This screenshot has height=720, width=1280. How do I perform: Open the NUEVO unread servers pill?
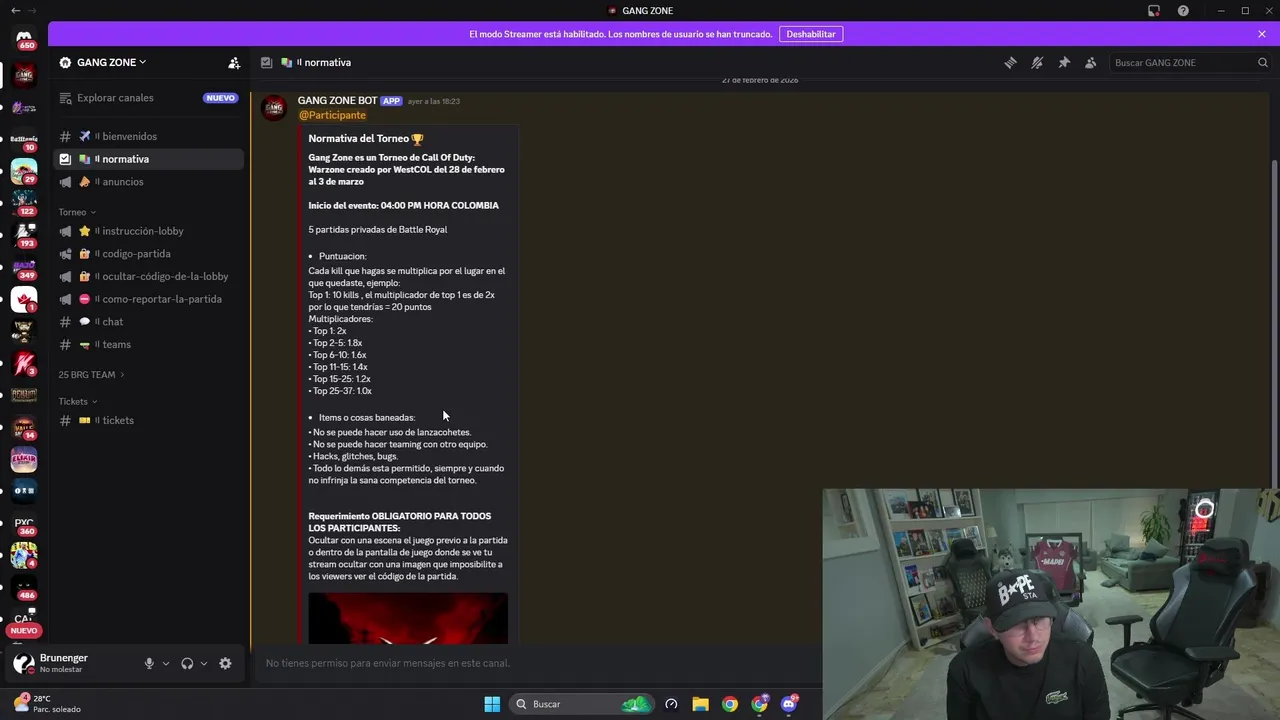coord(24,631)
